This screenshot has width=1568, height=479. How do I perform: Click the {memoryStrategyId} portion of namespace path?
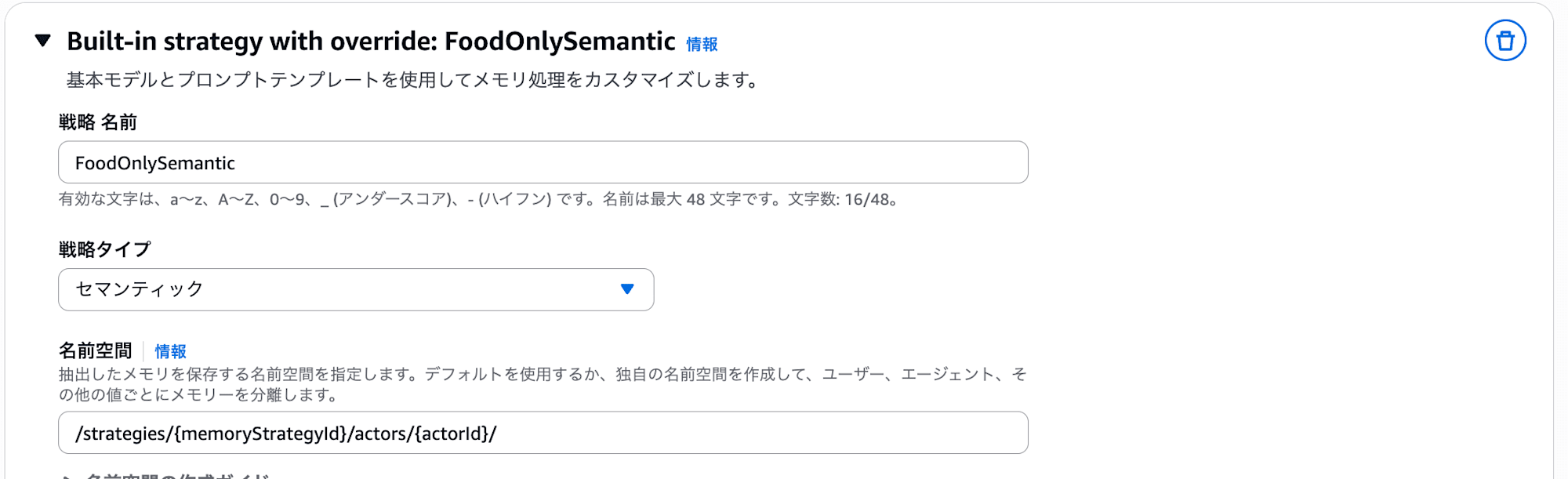tap(260, 434)
